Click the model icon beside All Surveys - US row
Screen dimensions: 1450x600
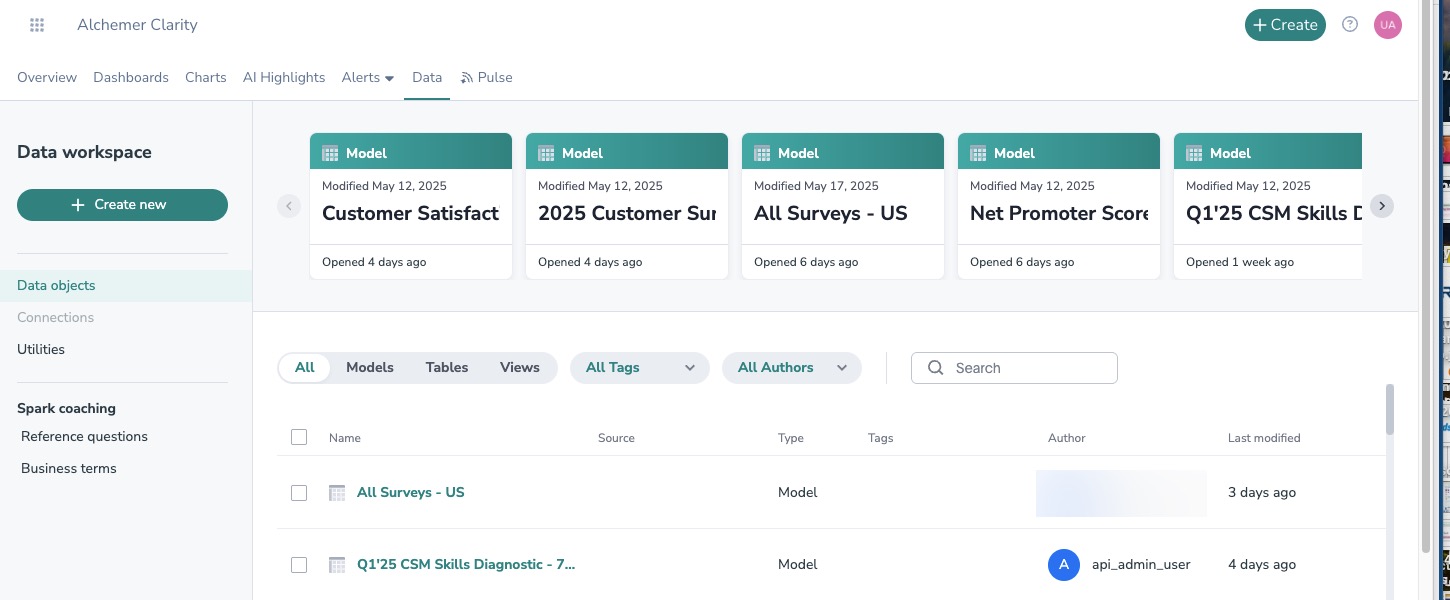click(x=337, y=493)
